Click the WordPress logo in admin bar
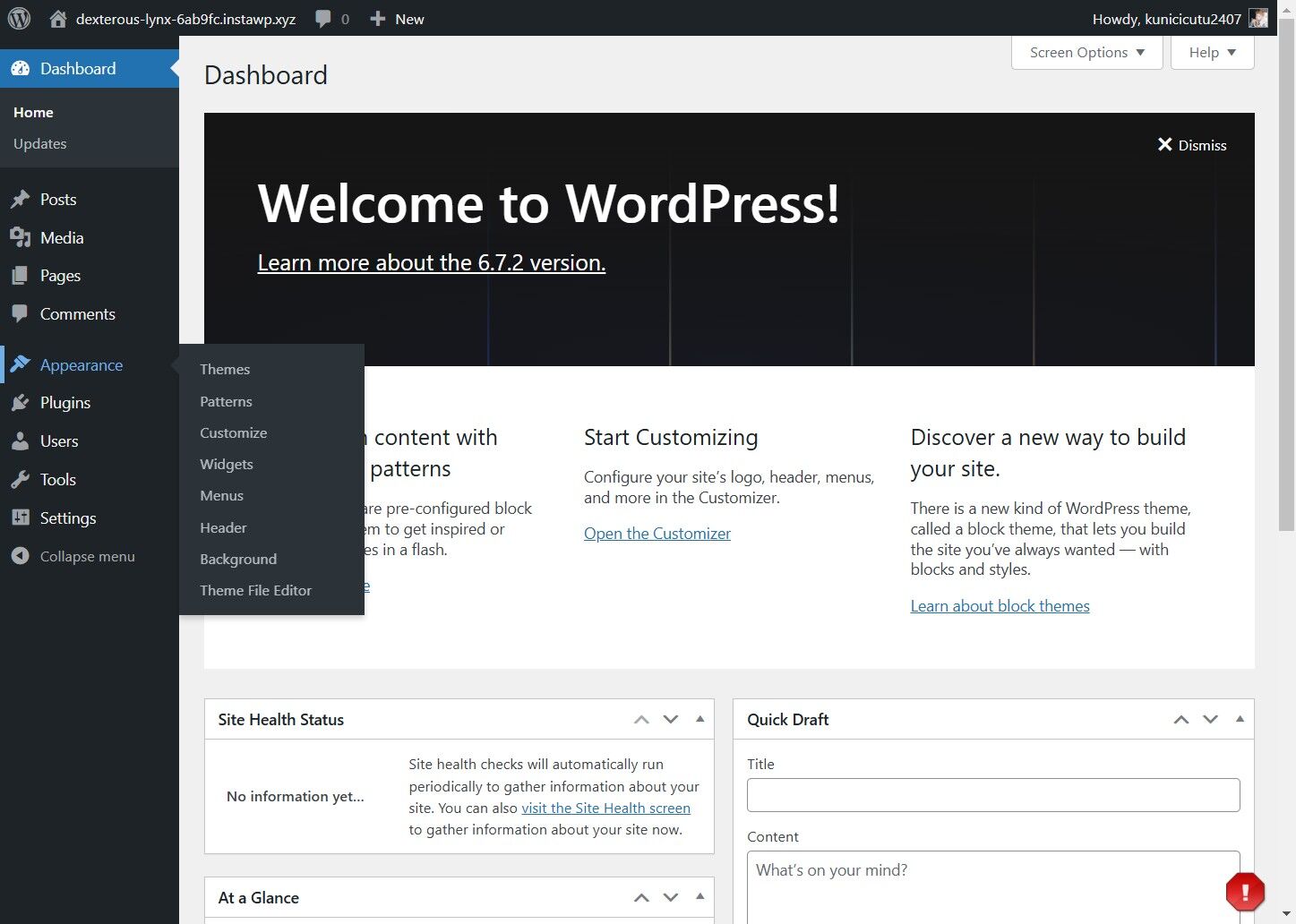This screenshot has width=1296, height=924. pos(19,18)
